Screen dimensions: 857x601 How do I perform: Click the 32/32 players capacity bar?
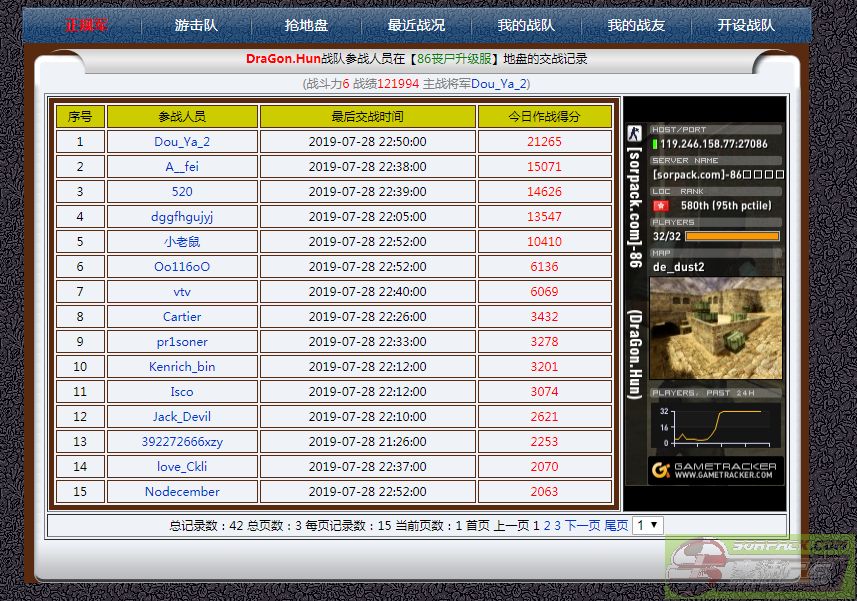click(x=731, y=236)
